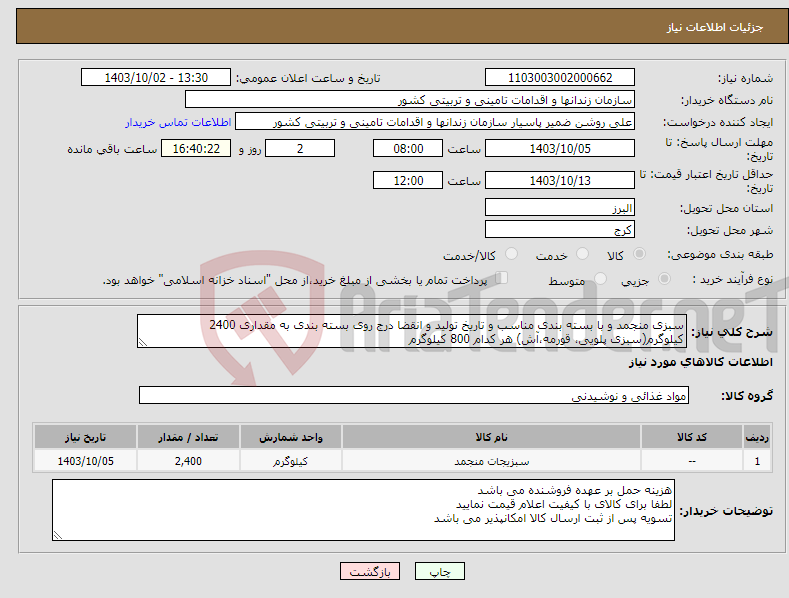Click the شرح کلی نیاز label
Viewport: 789px width, 598px height.
[732, 332]
